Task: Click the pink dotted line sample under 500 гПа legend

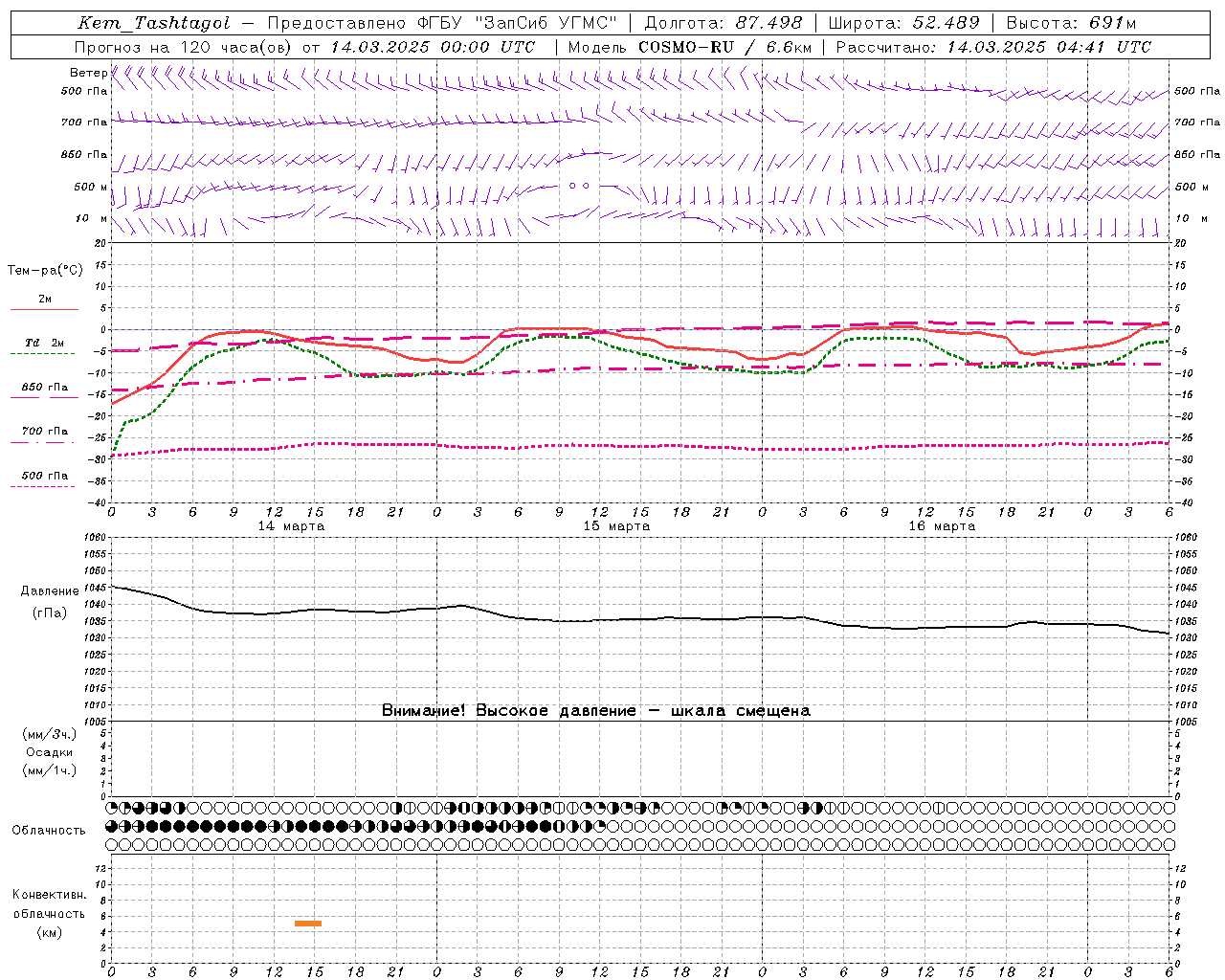Action: click(42, 486)
